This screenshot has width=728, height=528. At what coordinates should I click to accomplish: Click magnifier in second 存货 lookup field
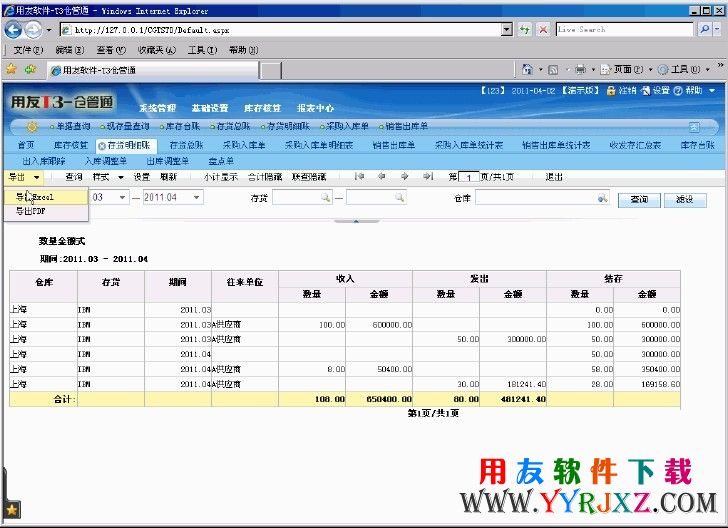coord(399,198)
